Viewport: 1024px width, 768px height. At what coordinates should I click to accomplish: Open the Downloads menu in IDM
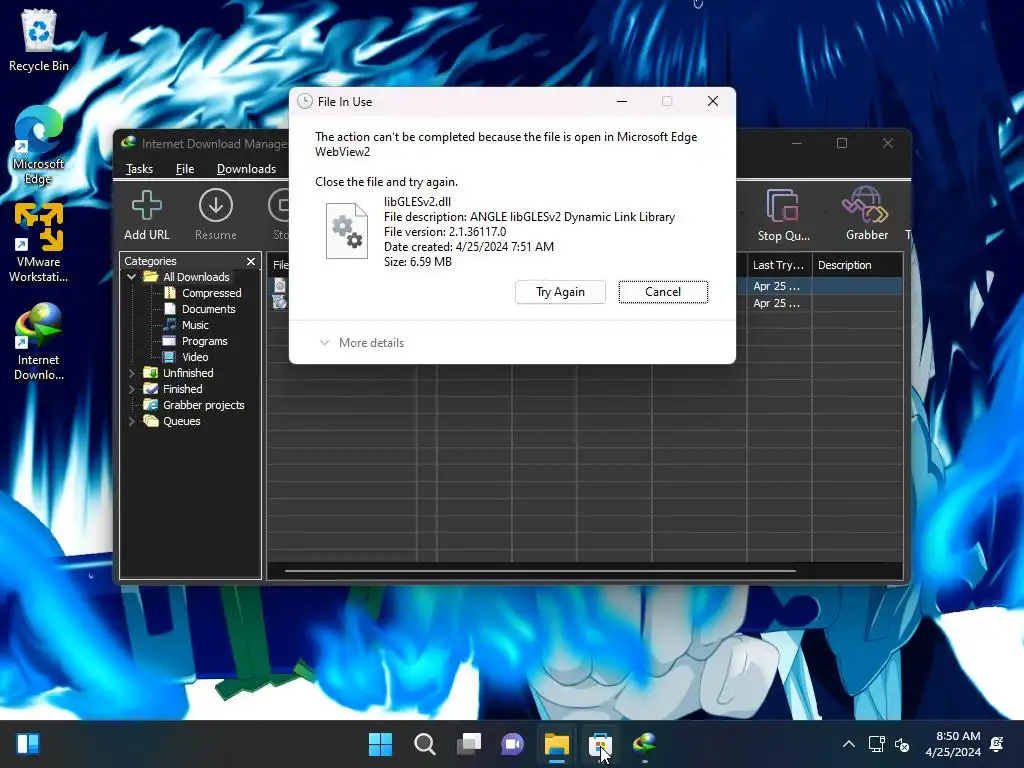click(x=246, y=169)
